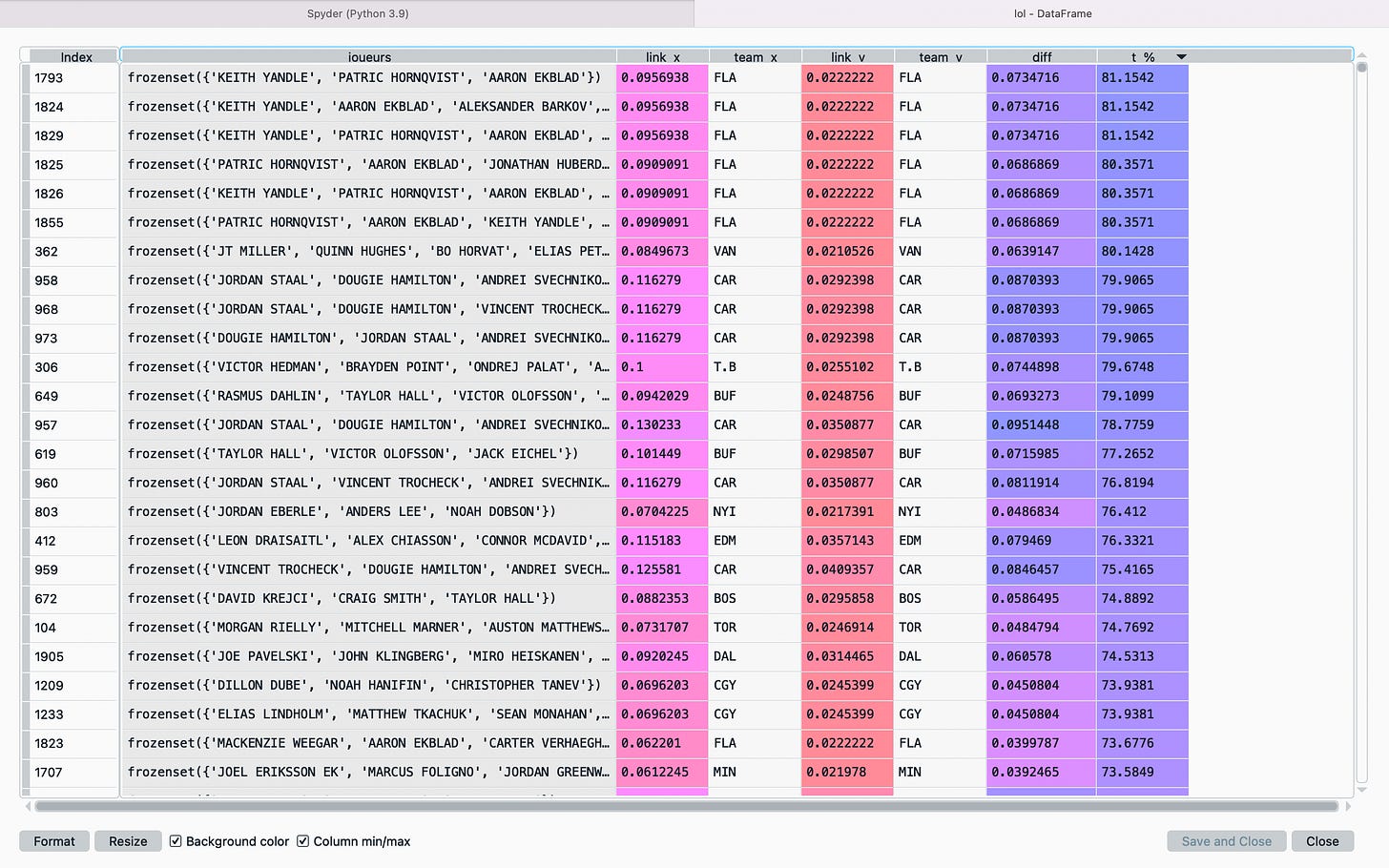Click diff value 0.079469
This screenshot has height=868, width=1389.
point(1042,541)
